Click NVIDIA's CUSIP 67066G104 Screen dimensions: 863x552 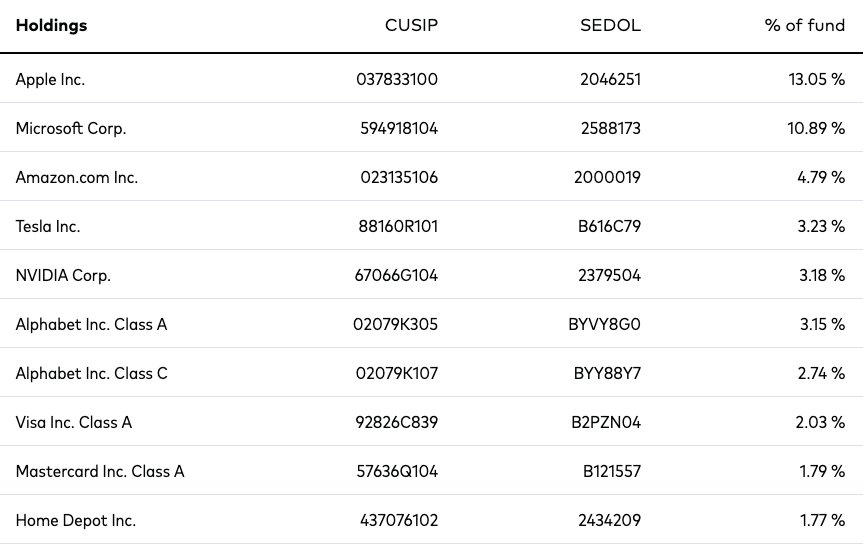[396, 275]
